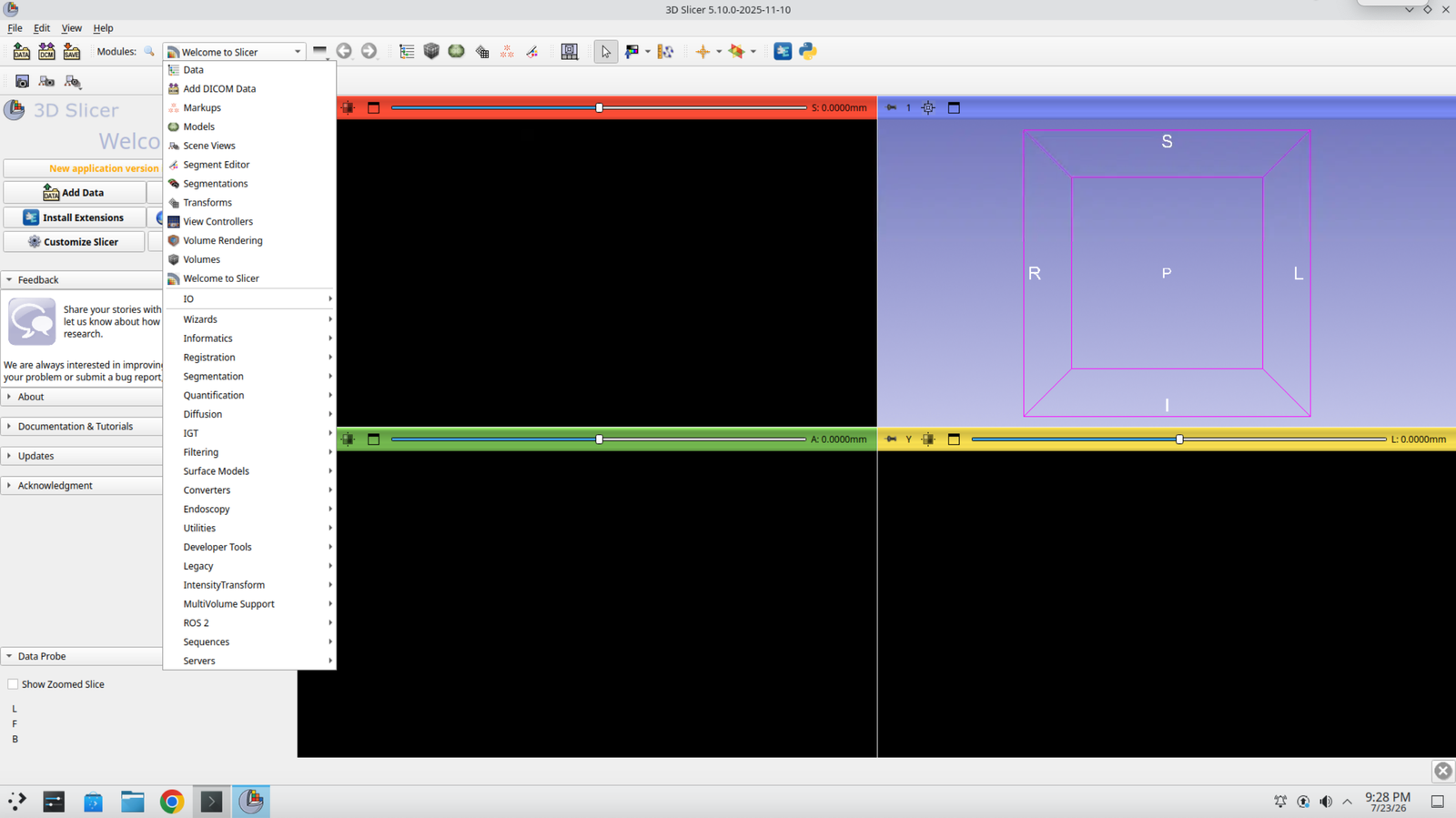Open the Help menu
Screen dimensions: 1456x818
103,28
